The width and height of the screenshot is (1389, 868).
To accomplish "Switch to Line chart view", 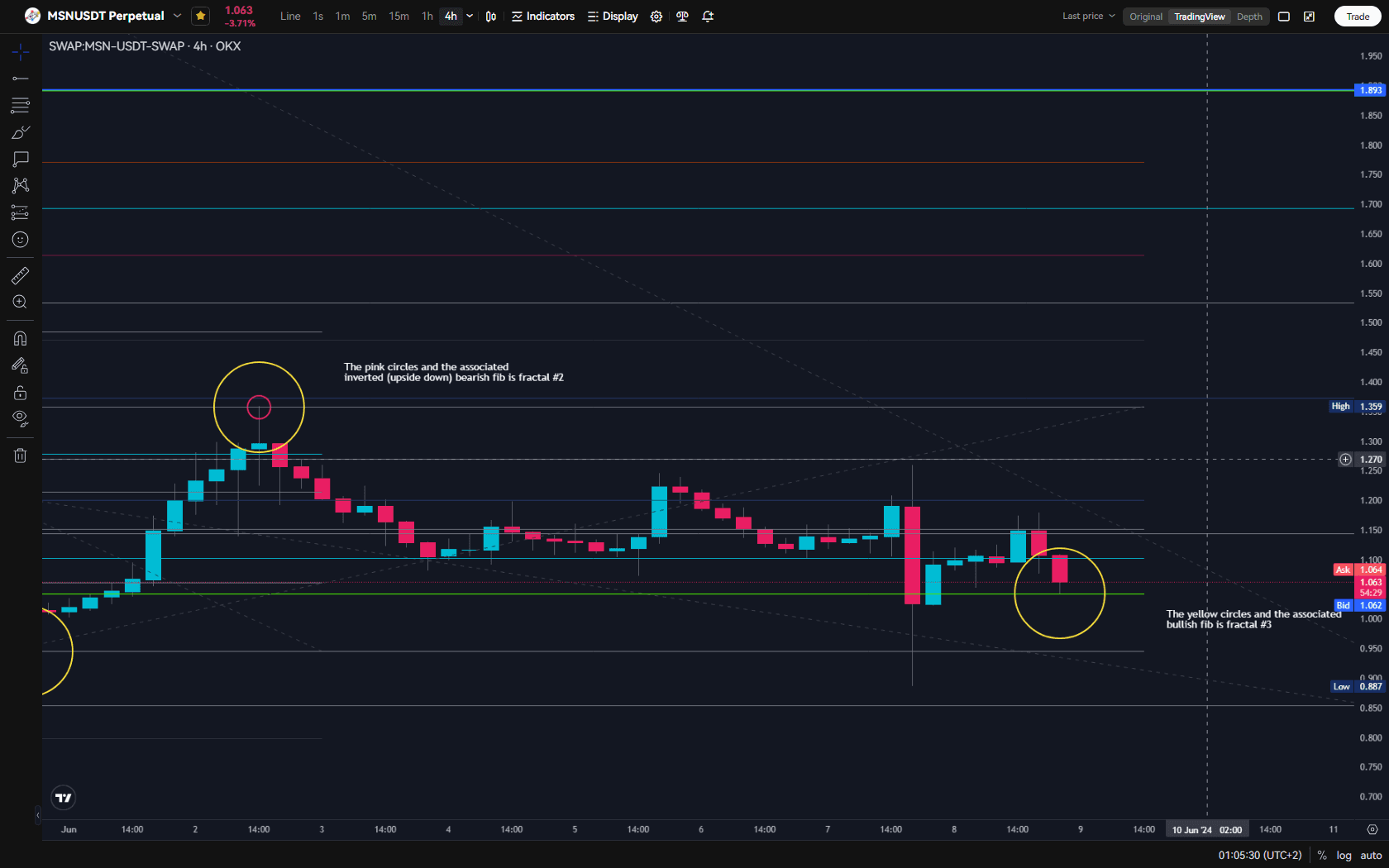I will coord(290,16).
